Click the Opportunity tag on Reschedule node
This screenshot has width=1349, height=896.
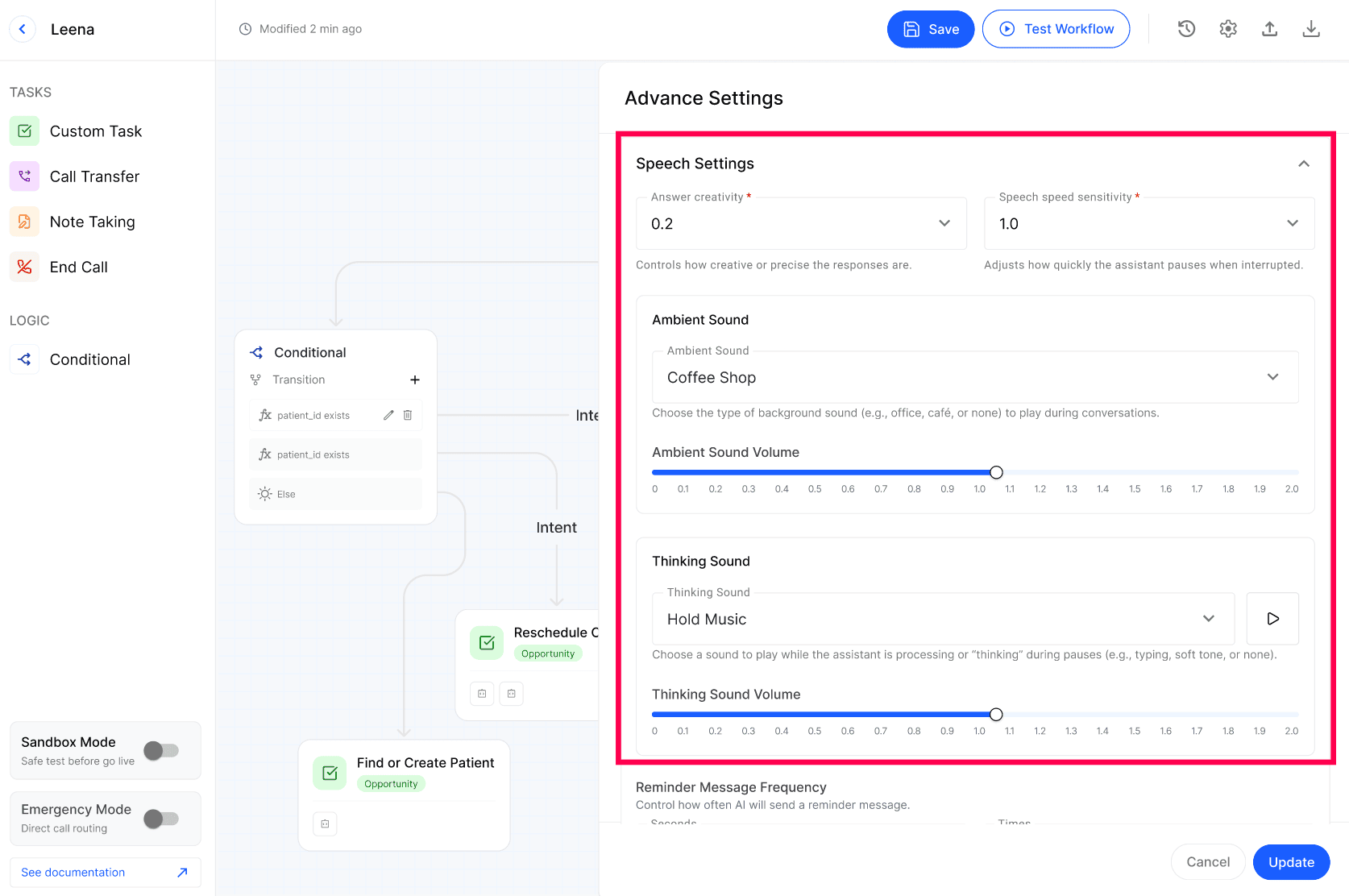[x=548, y=653]
